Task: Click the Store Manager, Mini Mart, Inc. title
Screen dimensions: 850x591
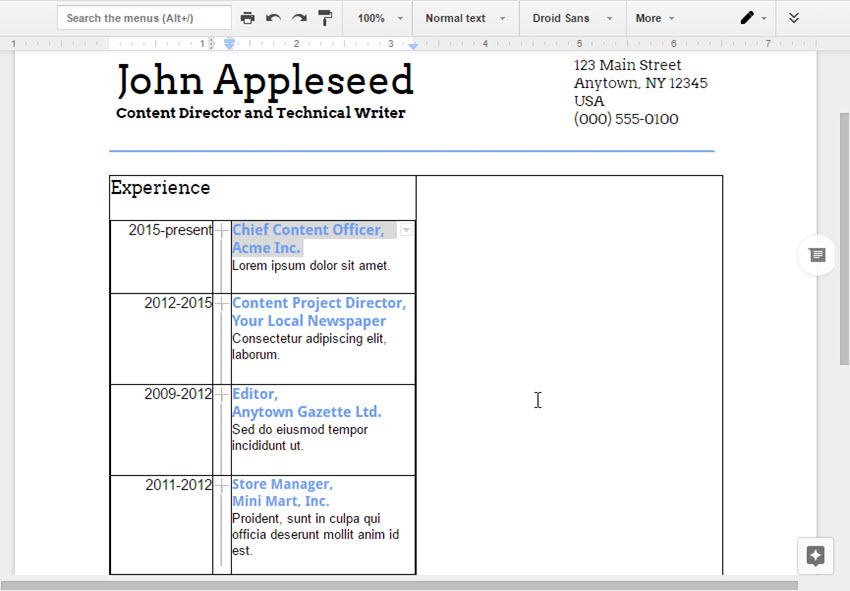Action: [282, 492]
